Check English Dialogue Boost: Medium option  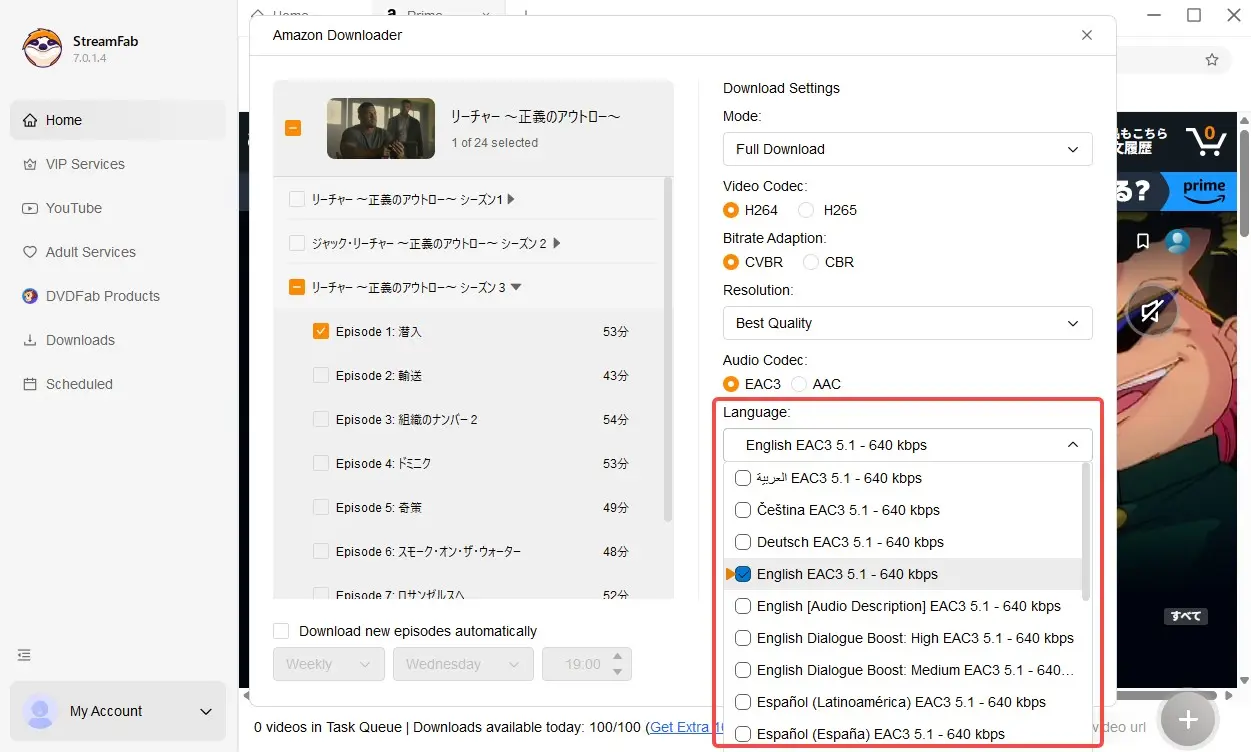(x=743, y=670)
